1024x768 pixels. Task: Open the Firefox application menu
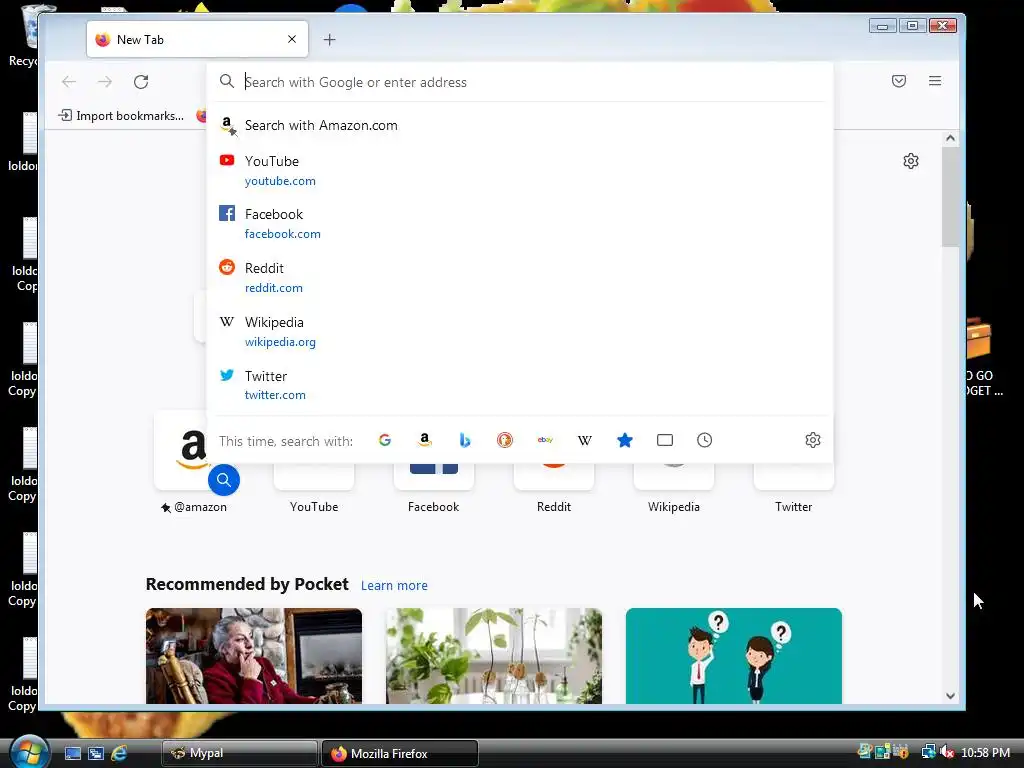pyautogui.click(x=935, y=81)
